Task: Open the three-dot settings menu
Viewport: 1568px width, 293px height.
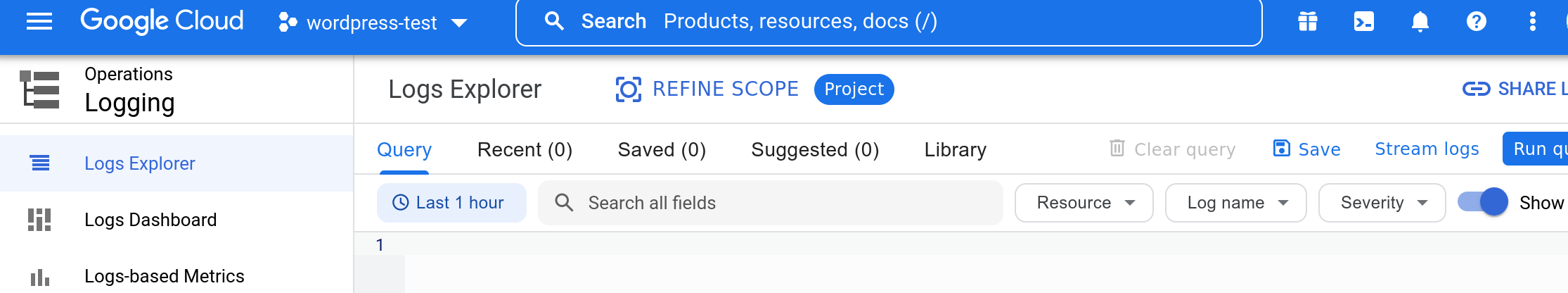Action: point(1532,22)
